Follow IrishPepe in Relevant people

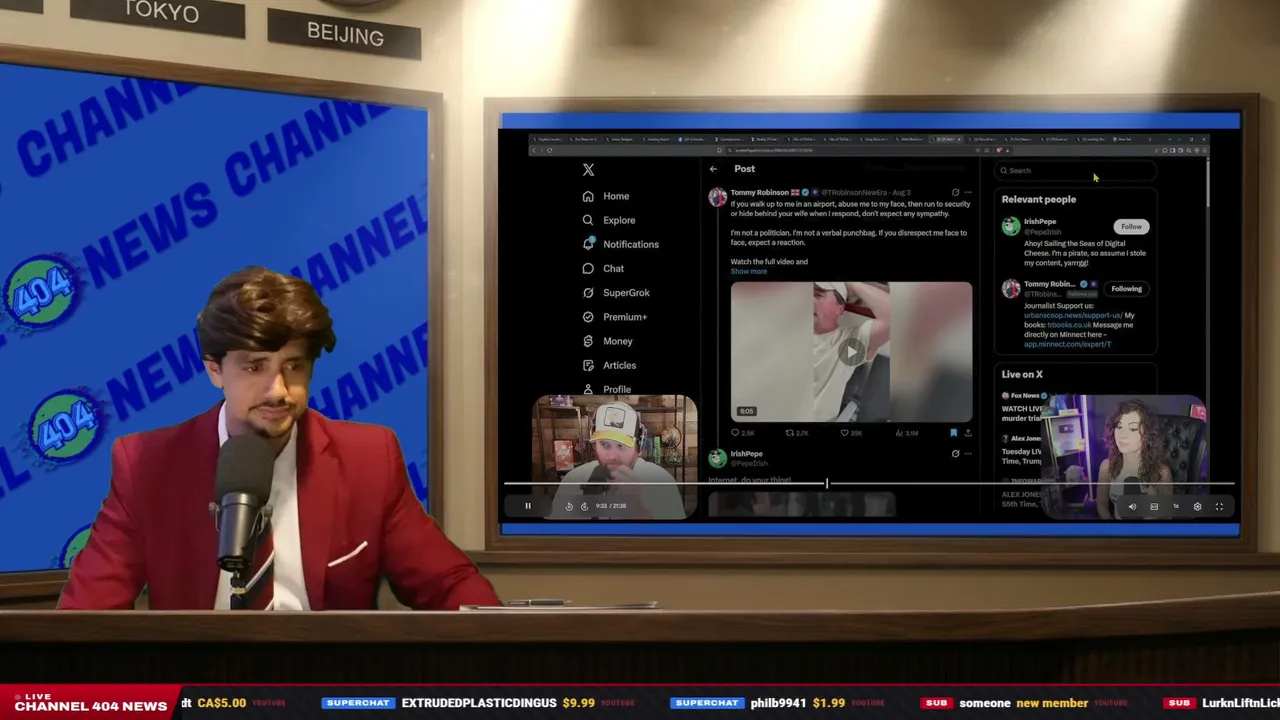point(1131,227)
